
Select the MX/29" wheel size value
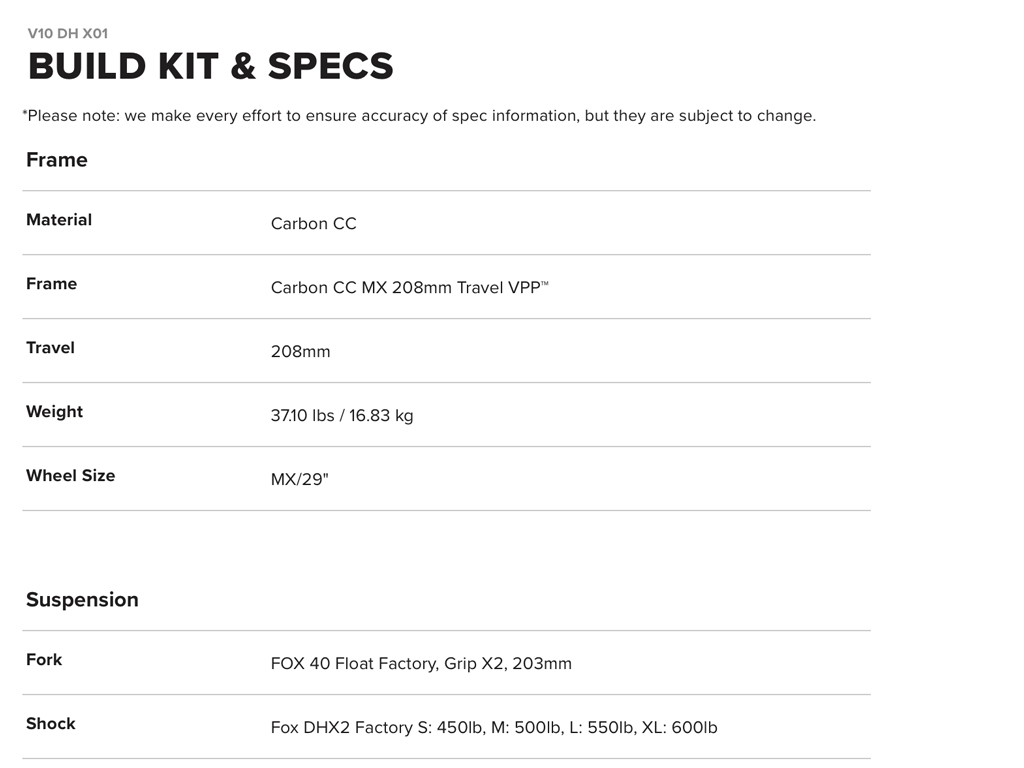click(x=299, y=480)
